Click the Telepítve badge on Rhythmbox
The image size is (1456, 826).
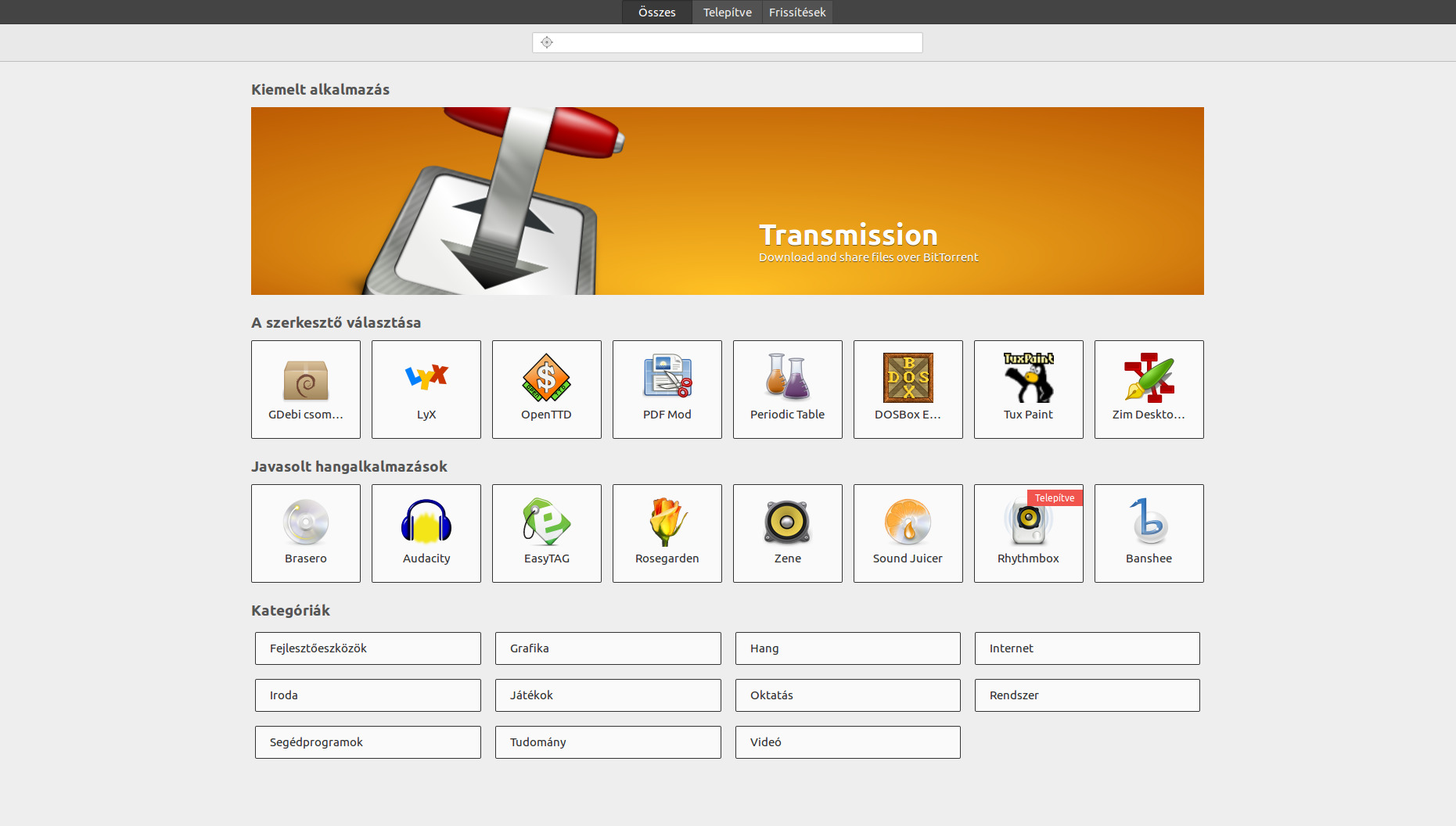pyautogui.click(x=1055, y=497)
